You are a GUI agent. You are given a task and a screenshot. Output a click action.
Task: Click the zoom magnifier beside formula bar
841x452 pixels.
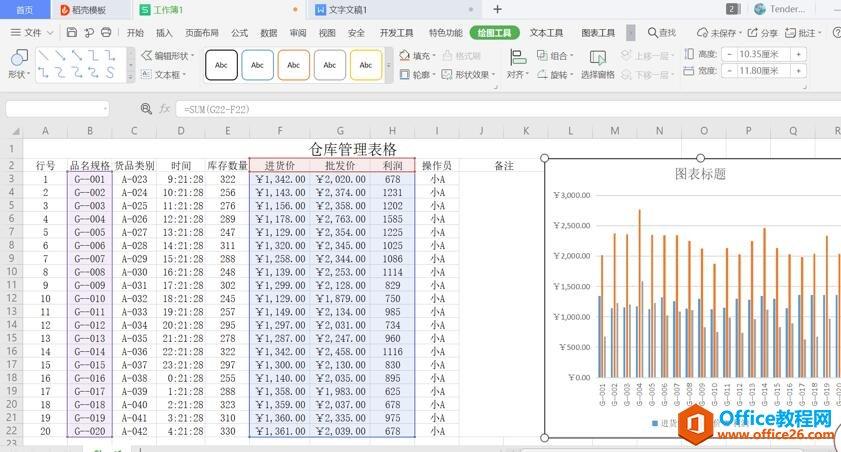146,109
